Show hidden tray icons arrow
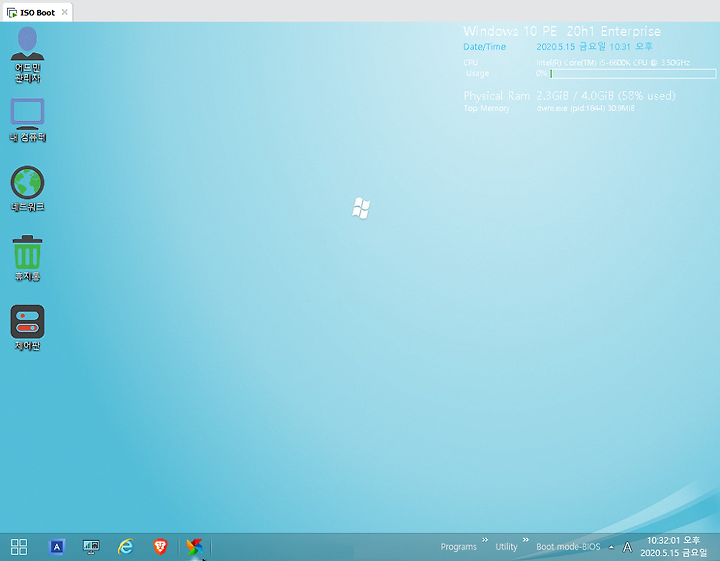720x561 pixels. [x=611, y=547]
